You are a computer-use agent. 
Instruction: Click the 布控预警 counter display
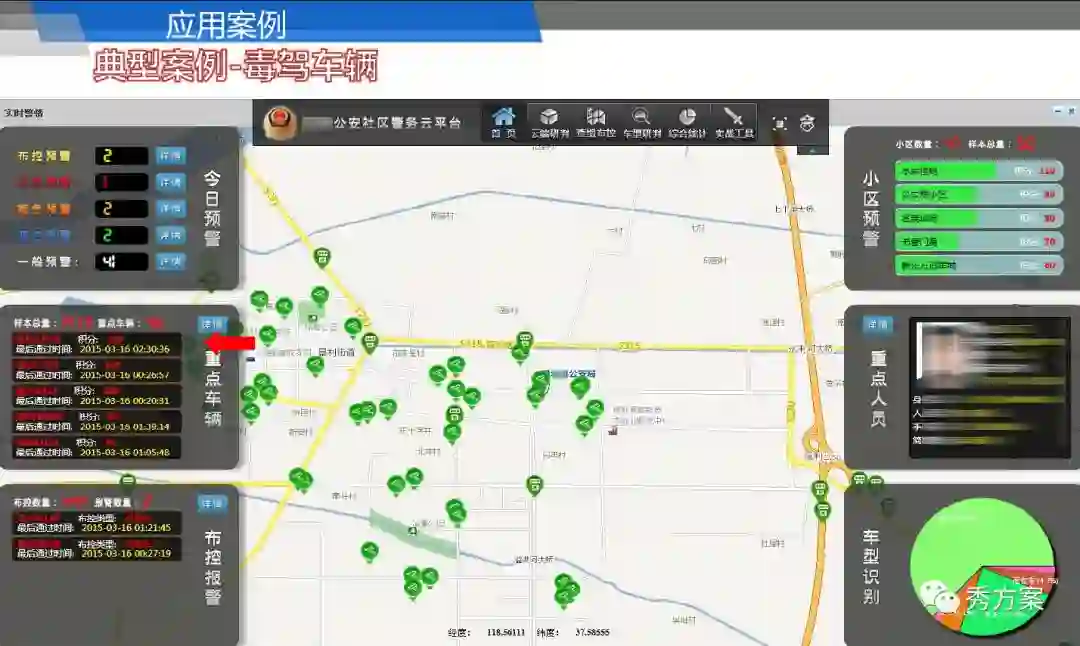point(121,156)
